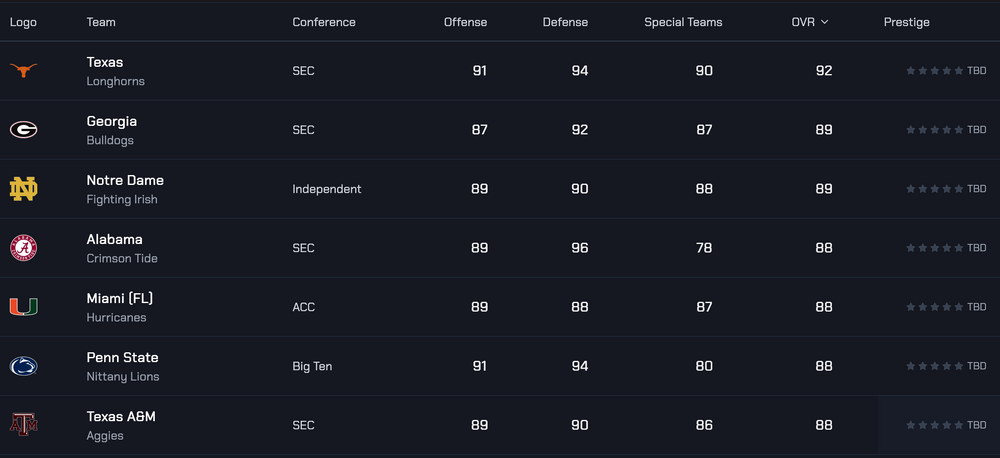Open the Notre Dame team link
Viewport: 1000px width, 458px height.
pyautogui.click(x=125, y=180)
